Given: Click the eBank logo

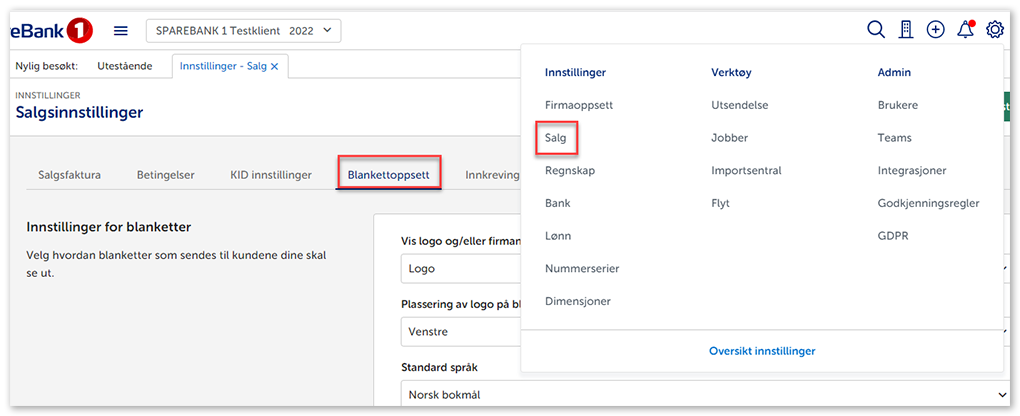Looking at the screenshot, I should click(52, 31).
